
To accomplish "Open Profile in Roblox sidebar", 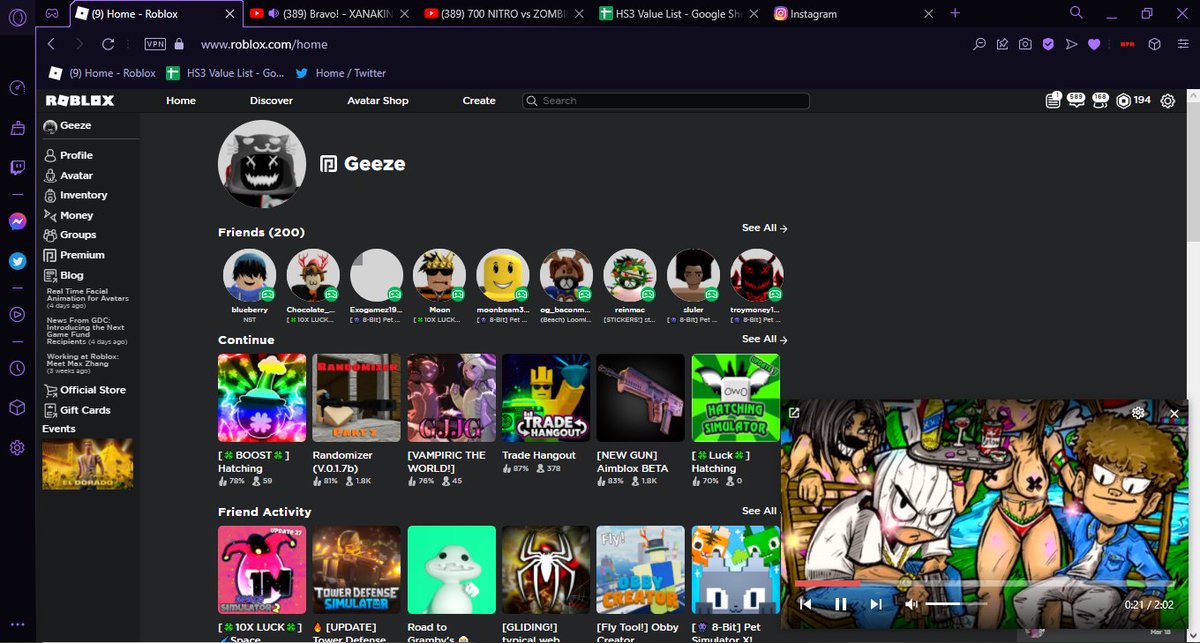I will point(69,155).
